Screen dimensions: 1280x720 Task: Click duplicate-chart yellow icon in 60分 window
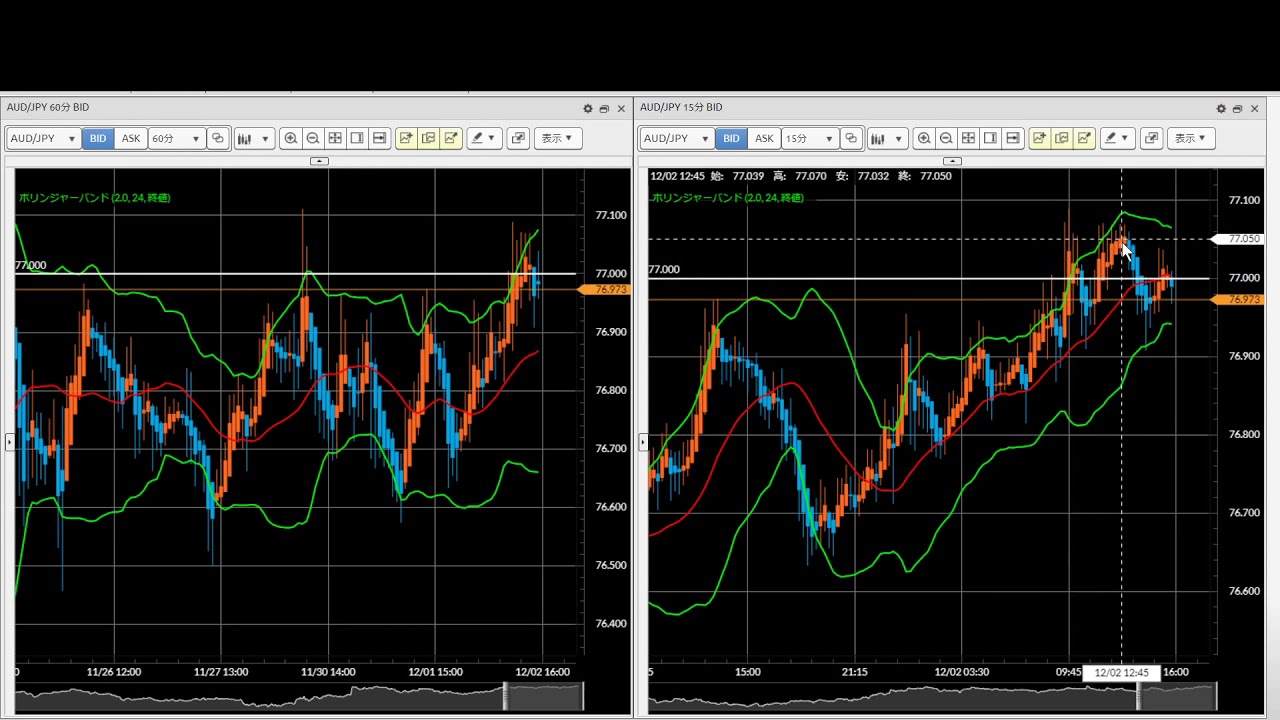(428, 138)
